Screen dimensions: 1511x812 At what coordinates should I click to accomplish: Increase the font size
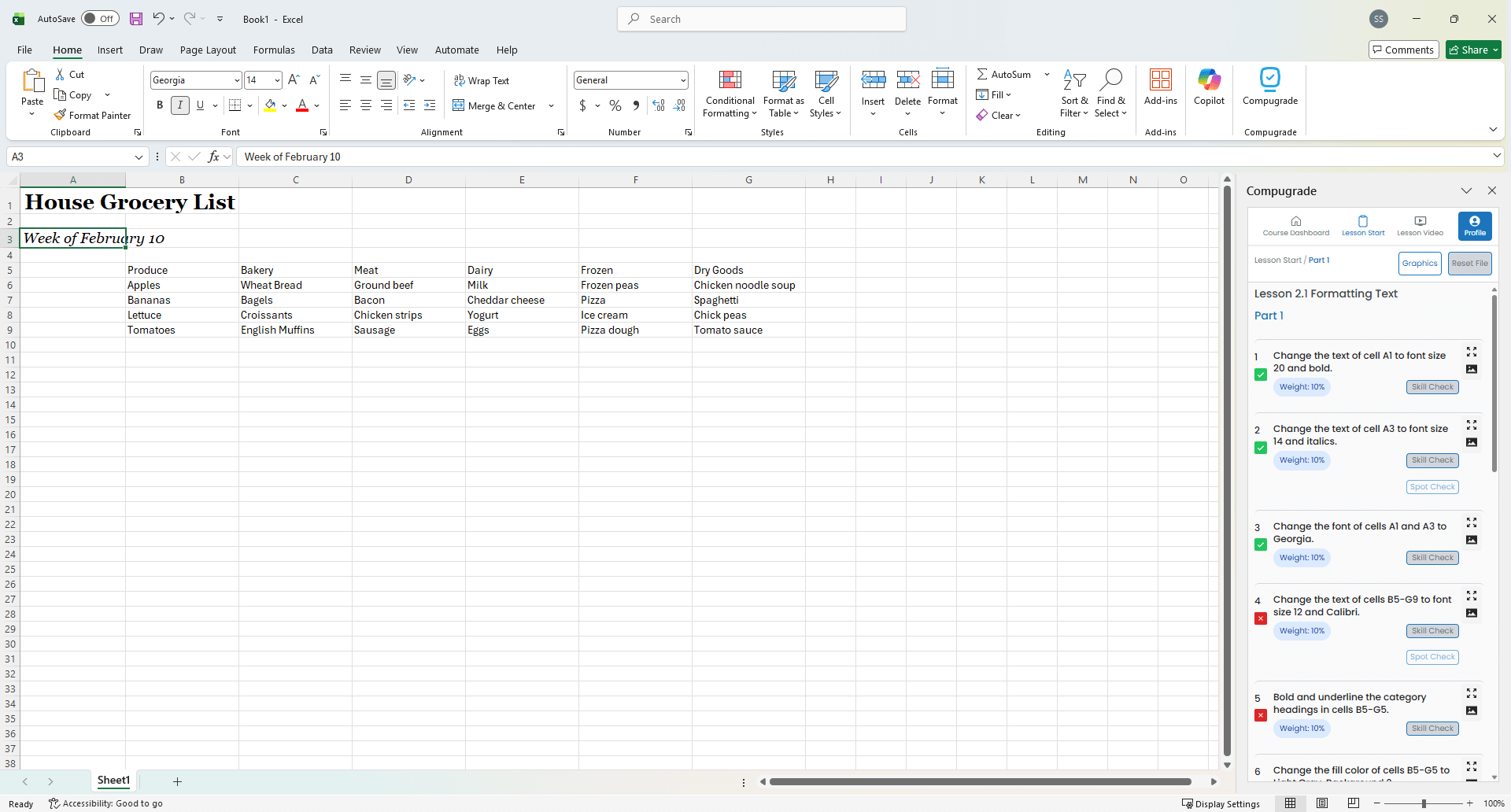point(294,79)
